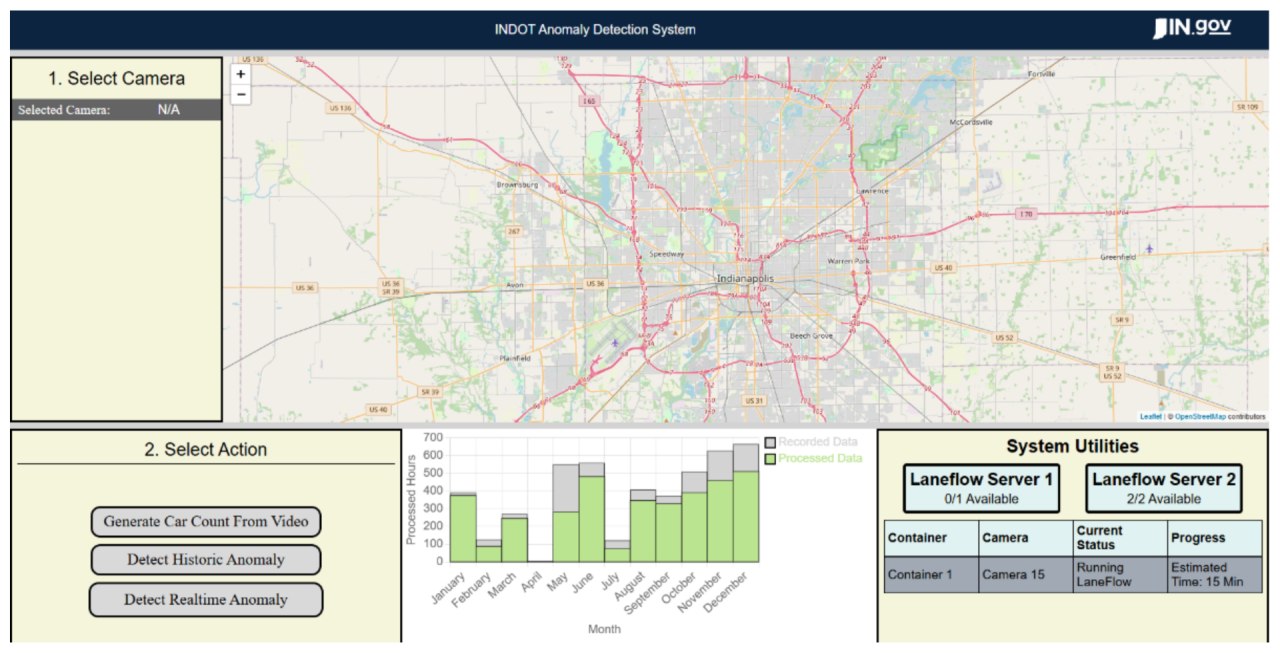Click the airport icon near Greenfield
Screen dimensions: 1280x653
1149,247
